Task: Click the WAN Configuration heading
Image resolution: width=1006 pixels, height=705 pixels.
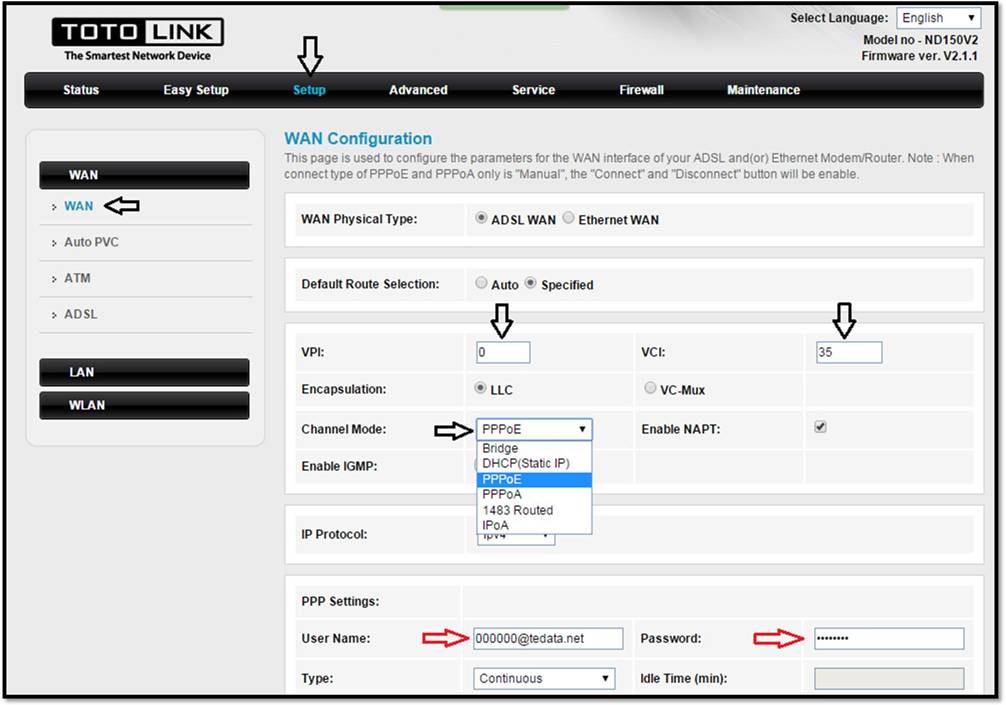Action: coord(358,139)
